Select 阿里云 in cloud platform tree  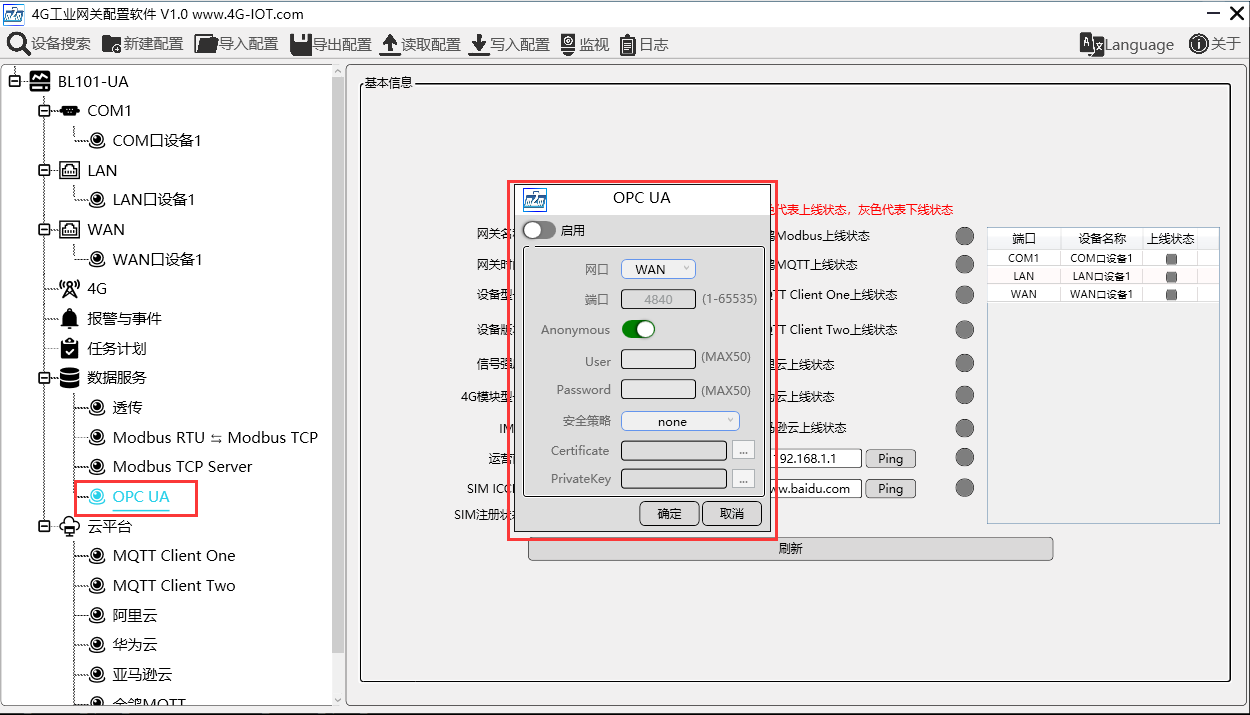click(135, 615)
